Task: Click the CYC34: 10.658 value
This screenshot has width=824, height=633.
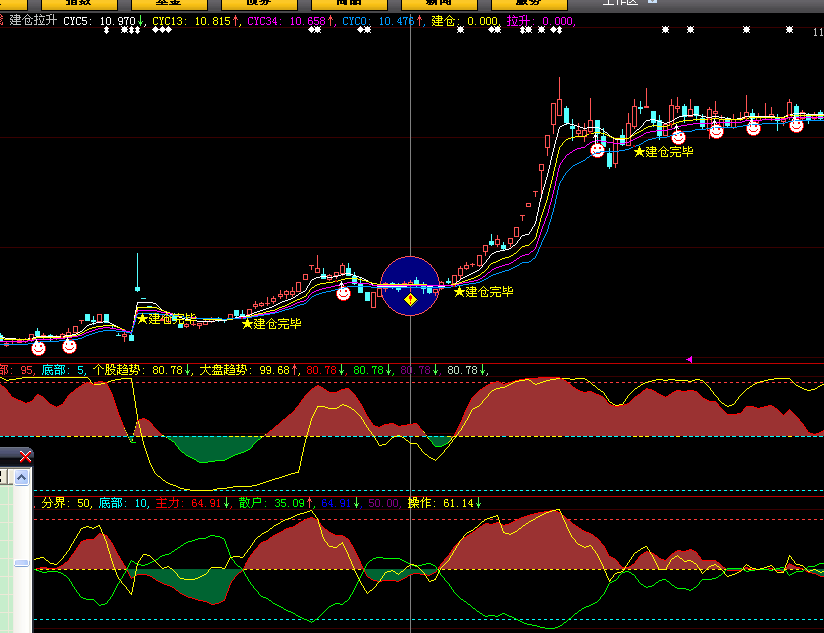Action: [291, 21]
